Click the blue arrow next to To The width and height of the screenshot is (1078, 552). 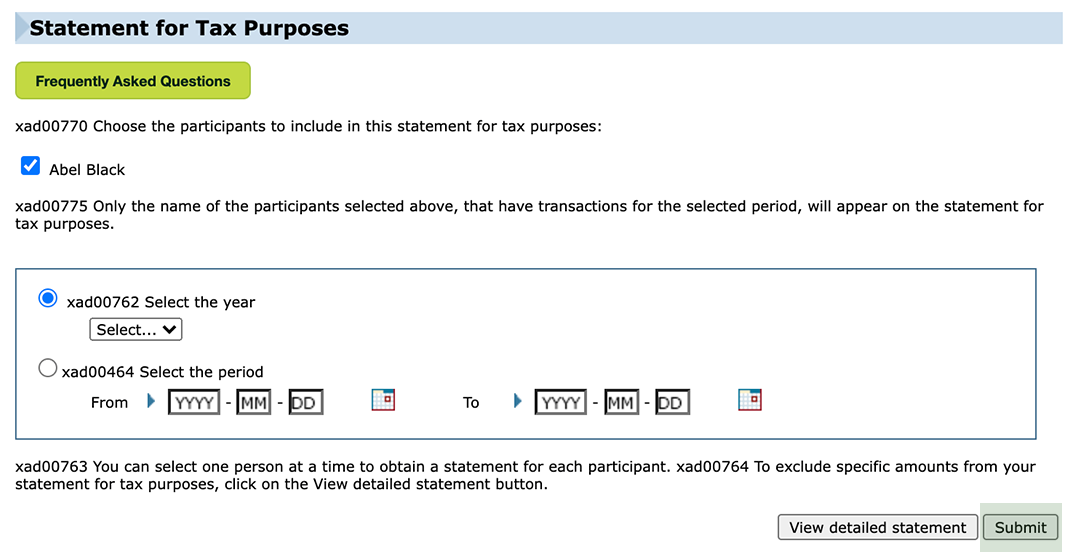pos(518,401)
